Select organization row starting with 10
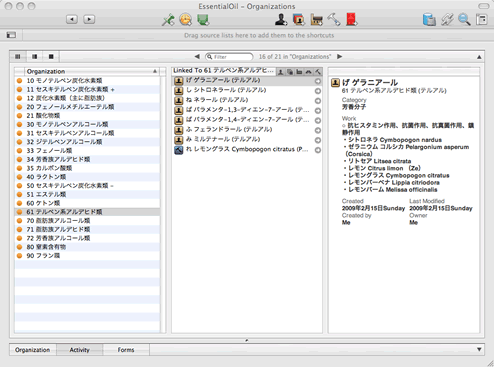Viewport: 494px width, 367px height. (x=87, y=81)
